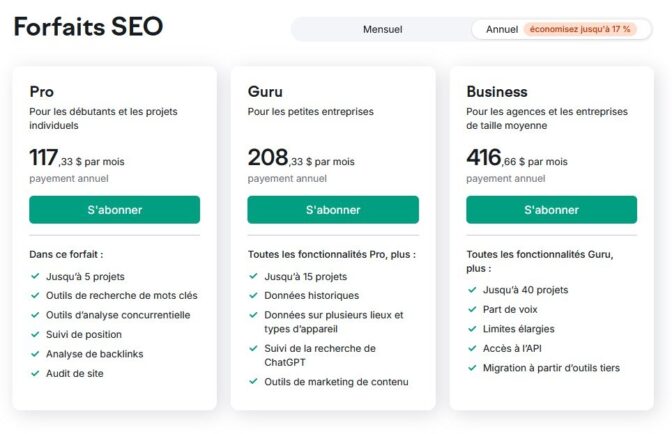The image size is (672, 434).
Task: Click checkmark beside 'Migration à partir d'outils tiers'
Action: [x=472, y=368]
